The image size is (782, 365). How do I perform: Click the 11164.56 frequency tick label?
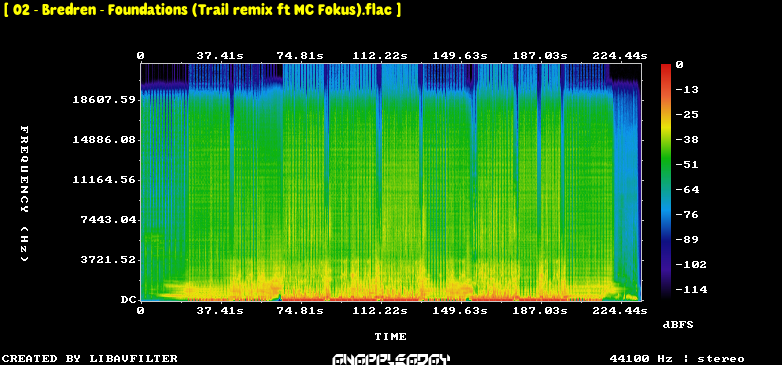pyautogui.click(x=104, y=180)
